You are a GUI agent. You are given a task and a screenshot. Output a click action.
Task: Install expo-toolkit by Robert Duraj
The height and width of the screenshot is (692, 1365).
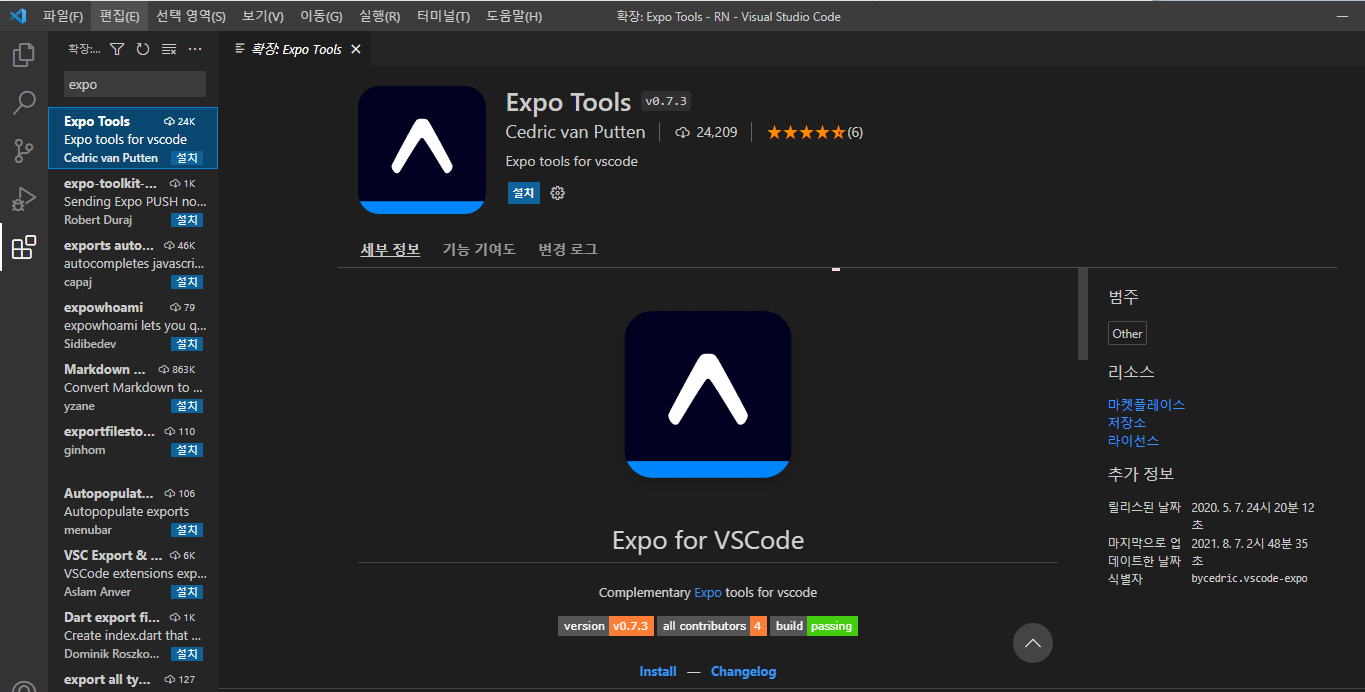pyautogui.click(x=188, y=220)
